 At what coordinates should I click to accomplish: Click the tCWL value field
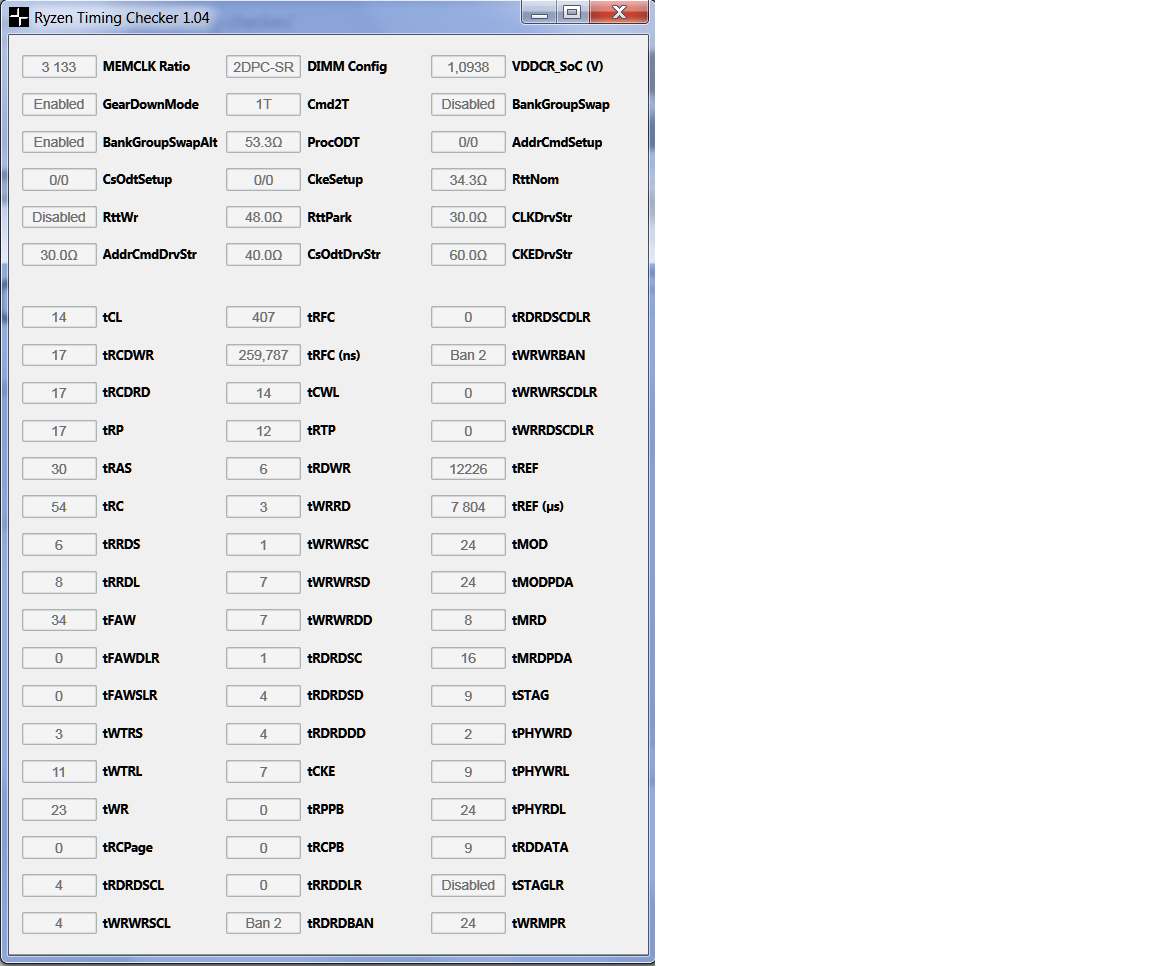coord(263,393)
